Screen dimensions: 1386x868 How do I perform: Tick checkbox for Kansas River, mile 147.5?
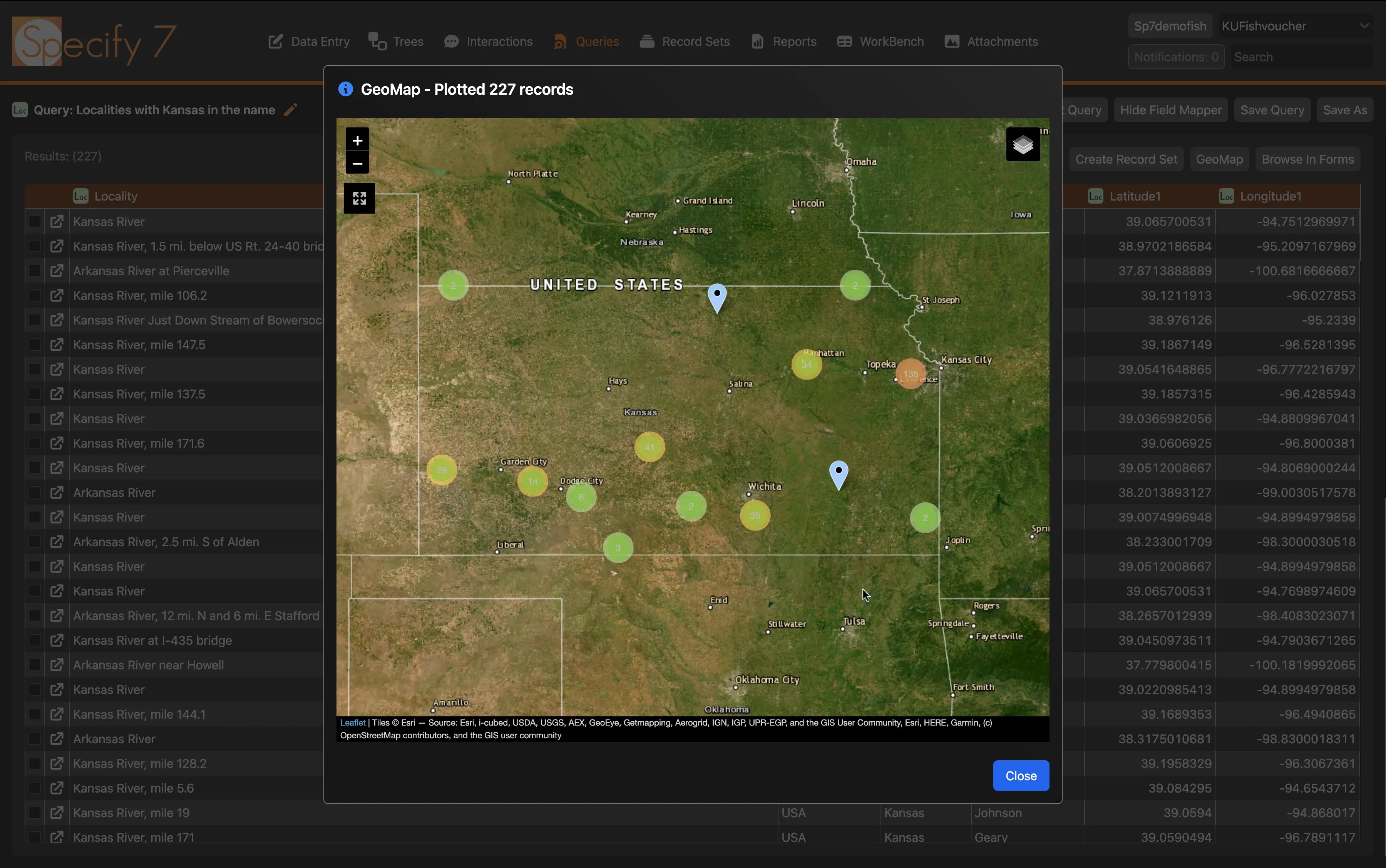pyautogui.click(x=34, y=345)
